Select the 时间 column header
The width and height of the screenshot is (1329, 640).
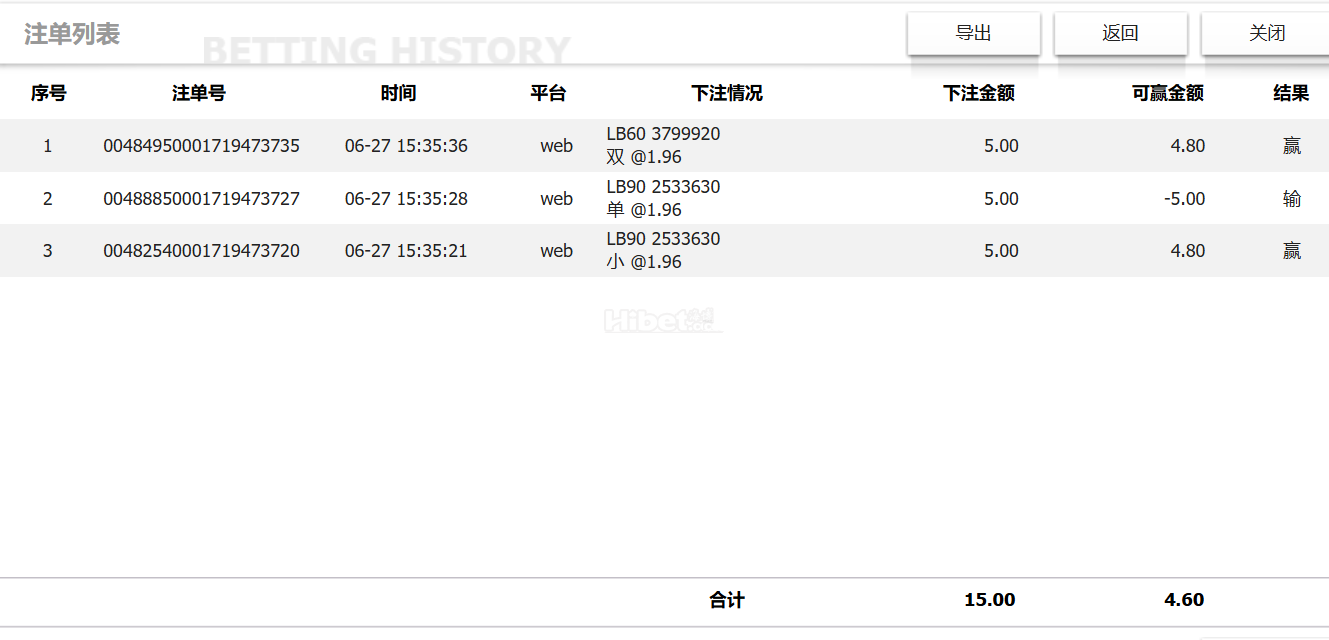coord(398,93)
